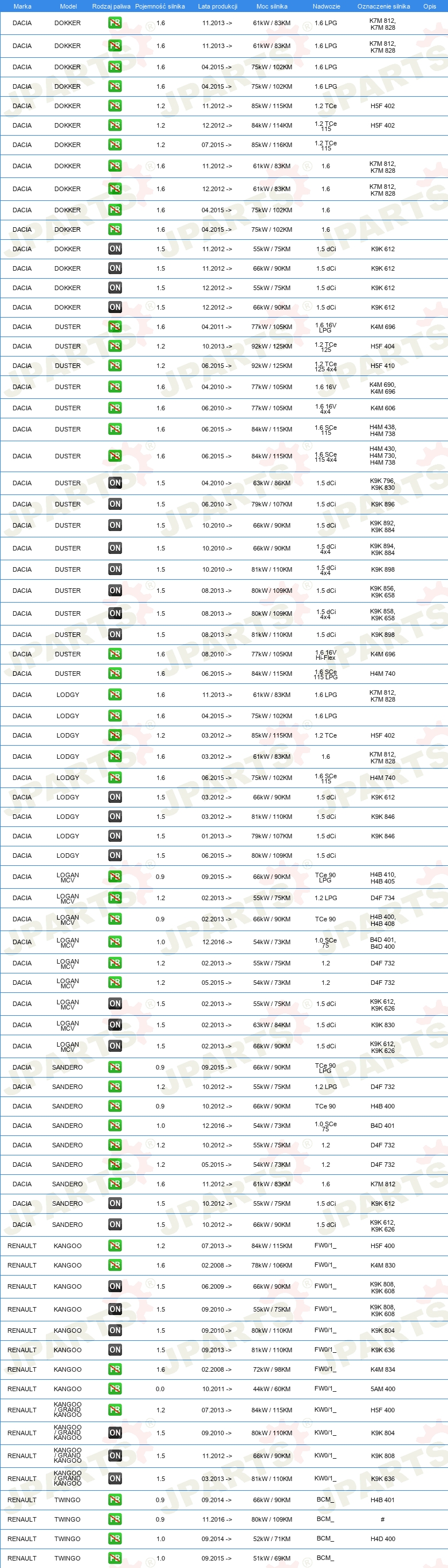The height and width of the screenshot is (1568, 448).
Task: Click the PB fuel icon in the Sandero H4B 400 row
Action: 115,1106
